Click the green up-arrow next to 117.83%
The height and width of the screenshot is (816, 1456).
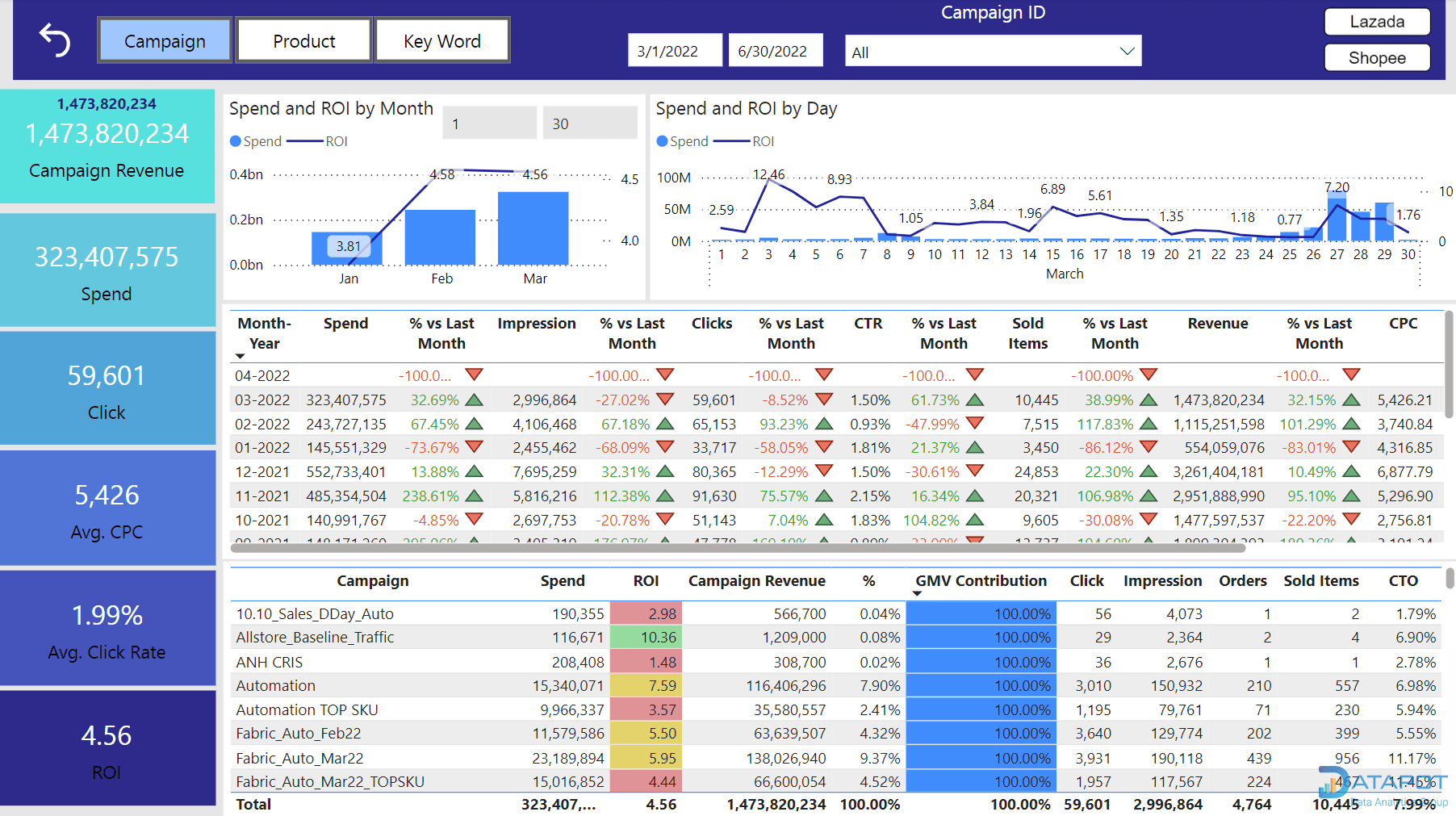pos(1149,423)
